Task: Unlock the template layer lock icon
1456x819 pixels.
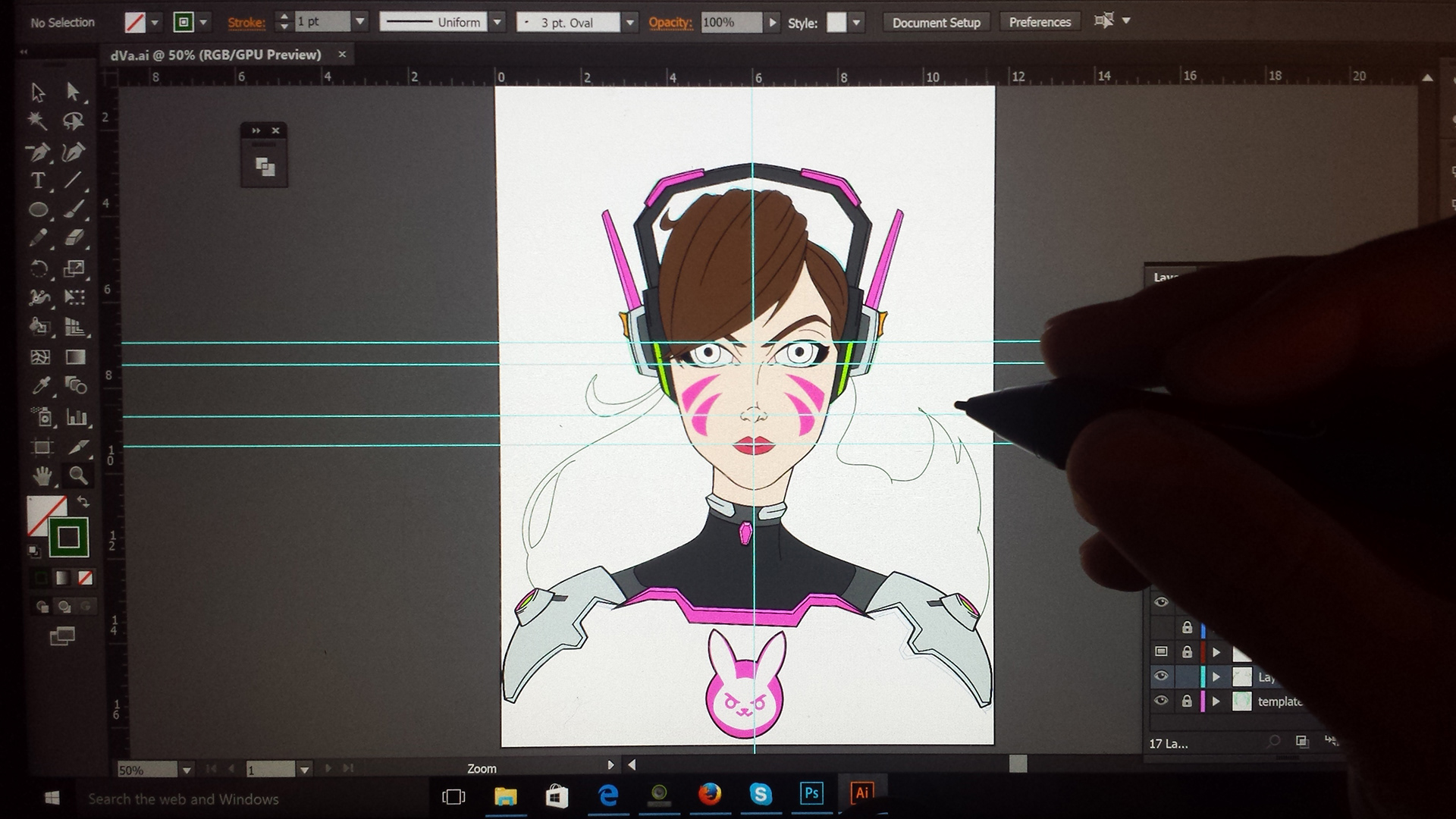Action: pyautogui.click(x=1187, y=701)
